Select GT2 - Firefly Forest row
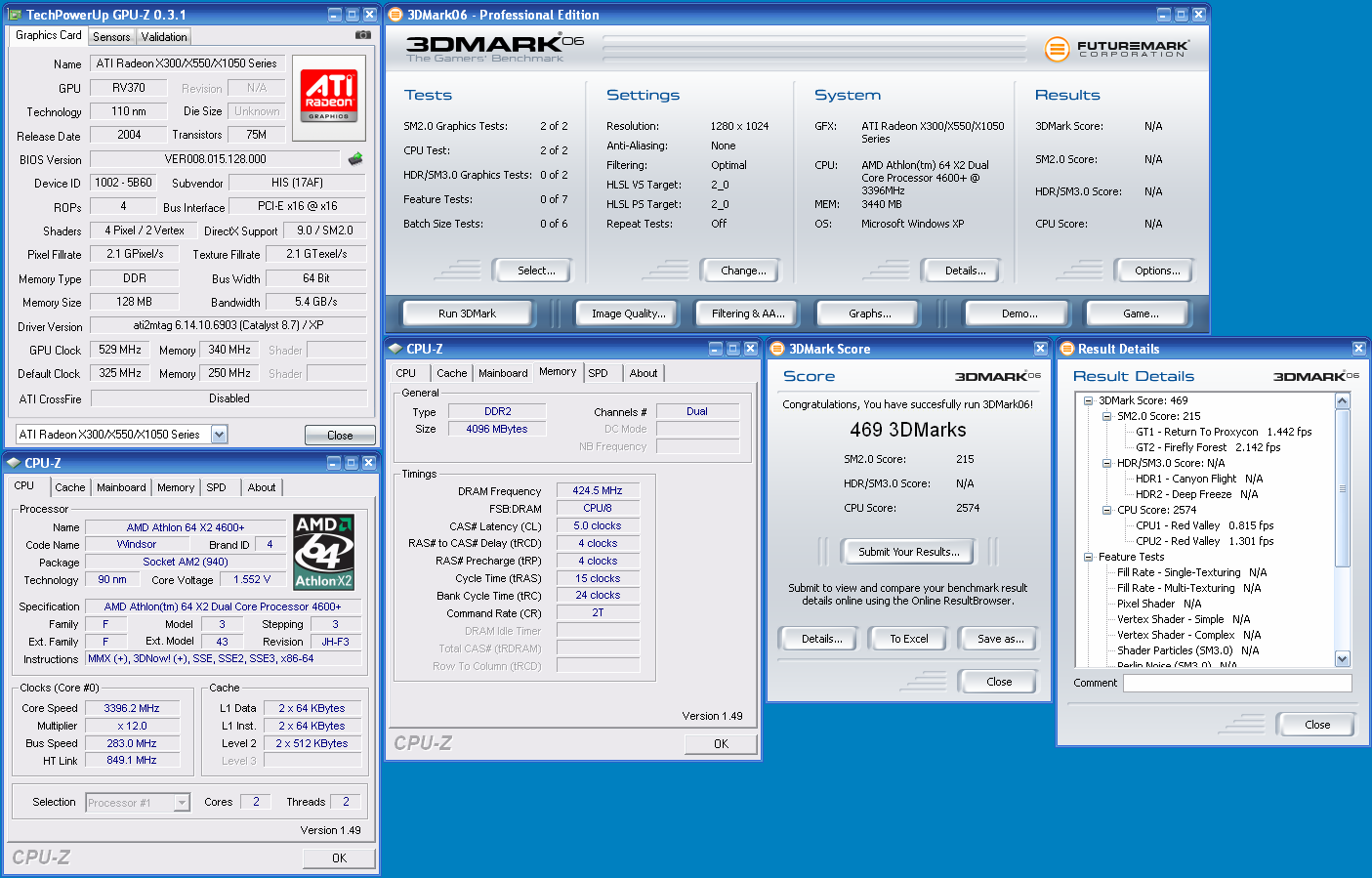 (x=1208, y=447)
